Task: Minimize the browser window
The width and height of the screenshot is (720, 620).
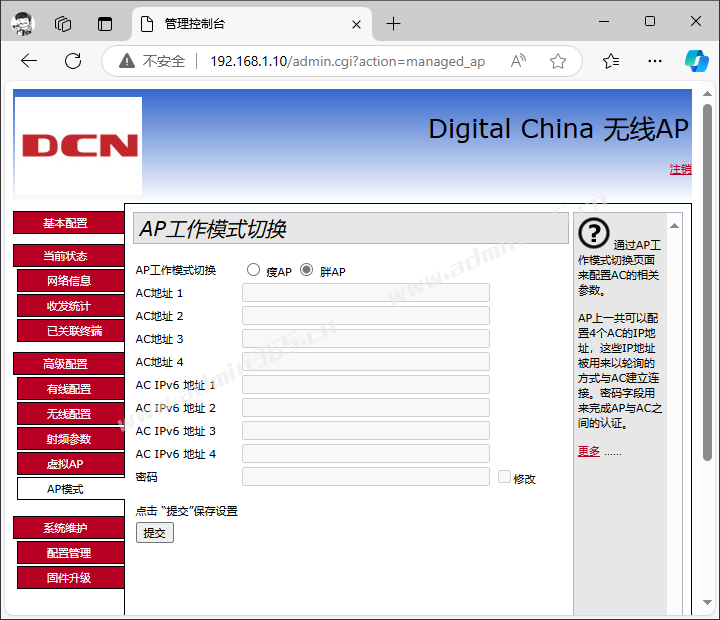Action: (604, 22)
